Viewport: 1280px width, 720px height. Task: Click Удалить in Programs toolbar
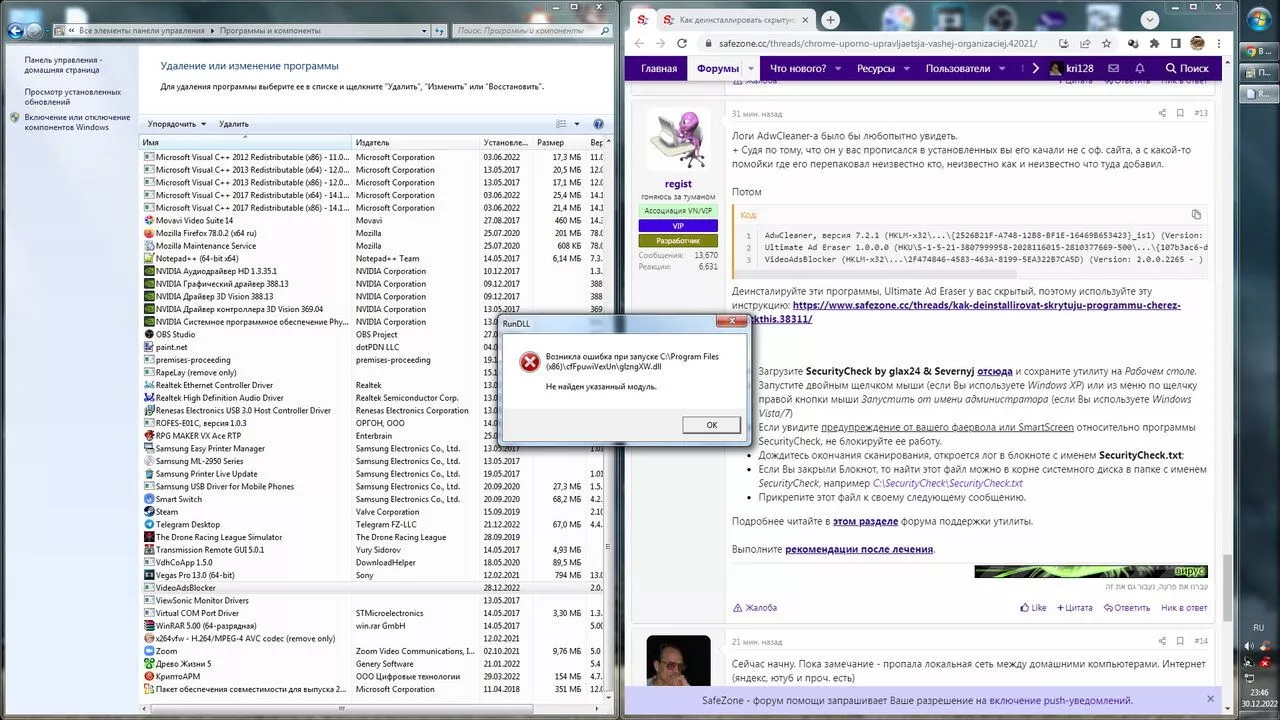click(x=233, y=124)
